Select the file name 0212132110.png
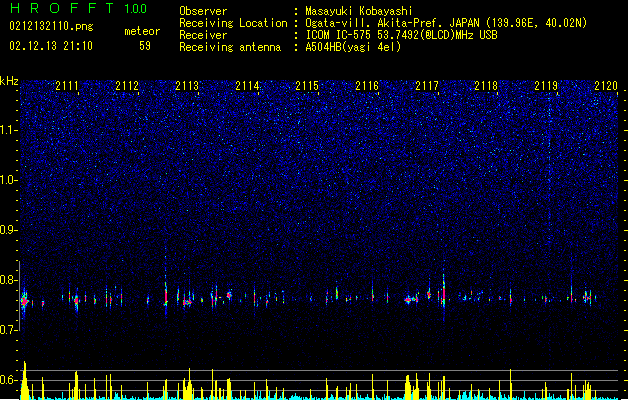The height and width of the screenshot is (400, 629). tap(51, 26)
